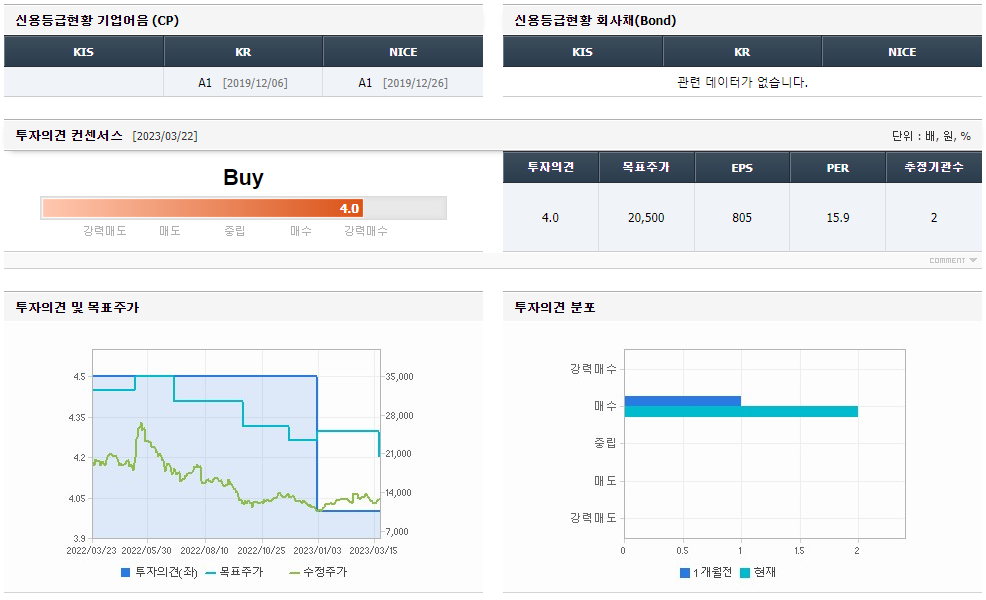Click the NICE rating A1 [2019/12/26]
This screenshot has width=986, height=600.
coord(403,83)
